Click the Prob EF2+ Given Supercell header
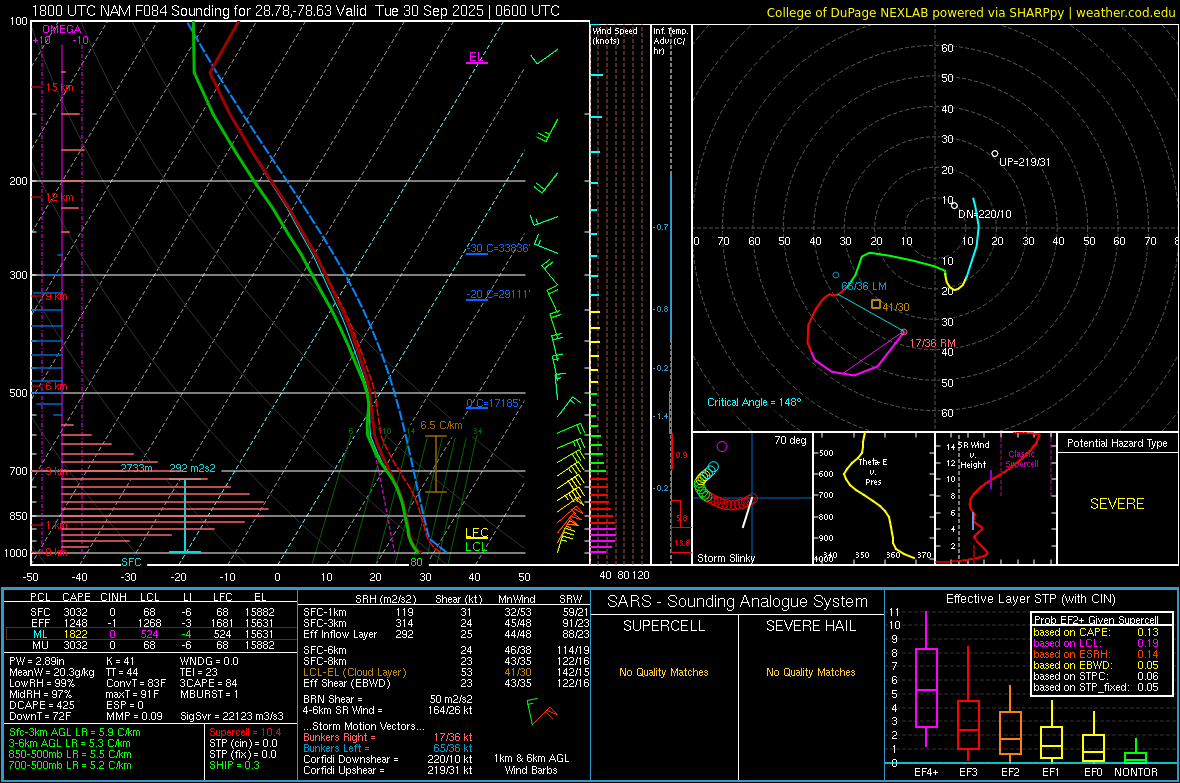Image resolution: width=1180 pixels, height=783 pixels. point(1096,620)
